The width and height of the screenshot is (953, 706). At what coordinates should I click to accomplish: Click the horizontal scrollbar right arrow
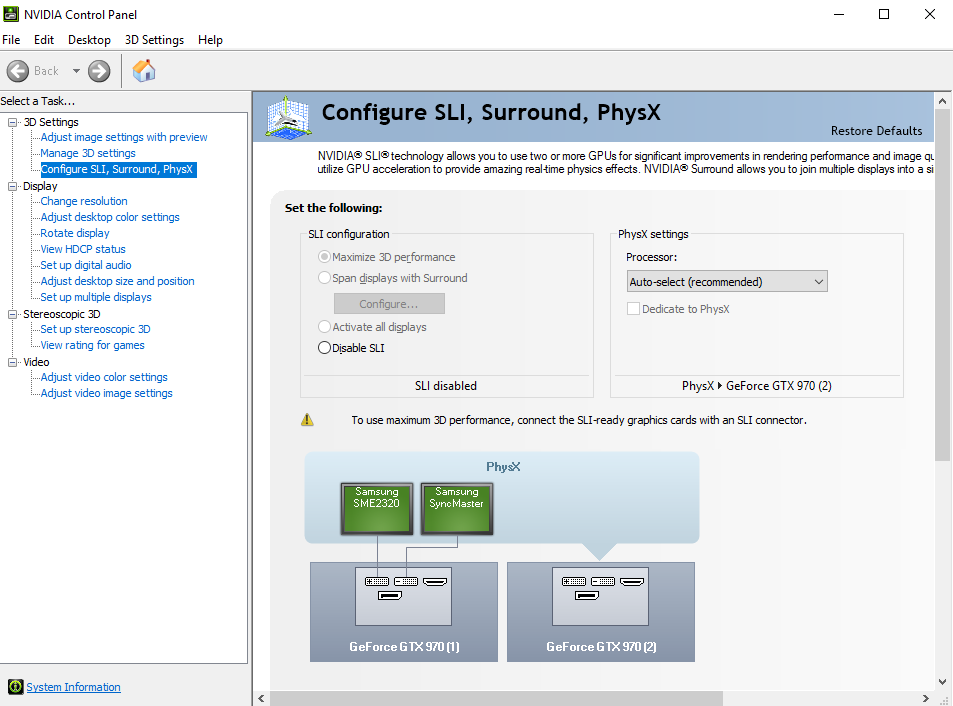[x=926, y=699]
